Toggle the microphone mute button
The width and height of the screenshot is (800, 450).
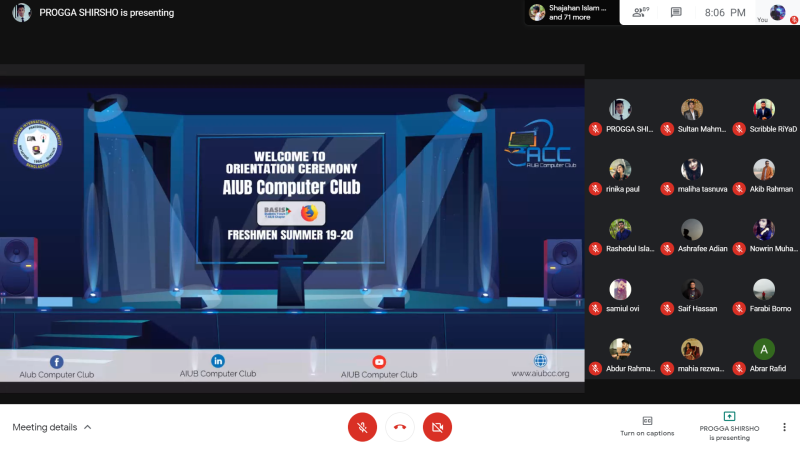(x=362, y=427)
